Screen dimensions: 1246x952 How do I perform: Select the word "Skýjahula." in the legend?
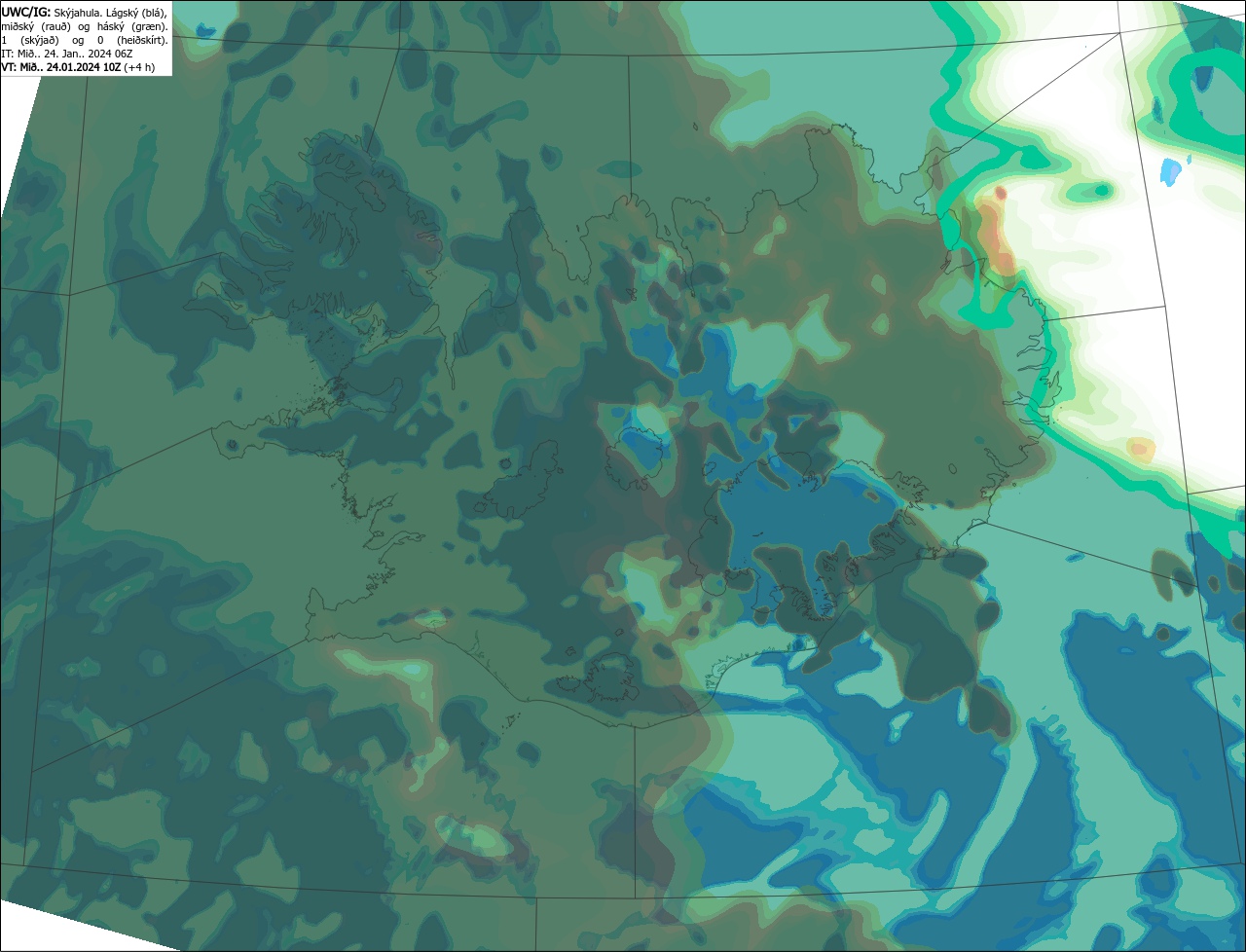[78, 14]
